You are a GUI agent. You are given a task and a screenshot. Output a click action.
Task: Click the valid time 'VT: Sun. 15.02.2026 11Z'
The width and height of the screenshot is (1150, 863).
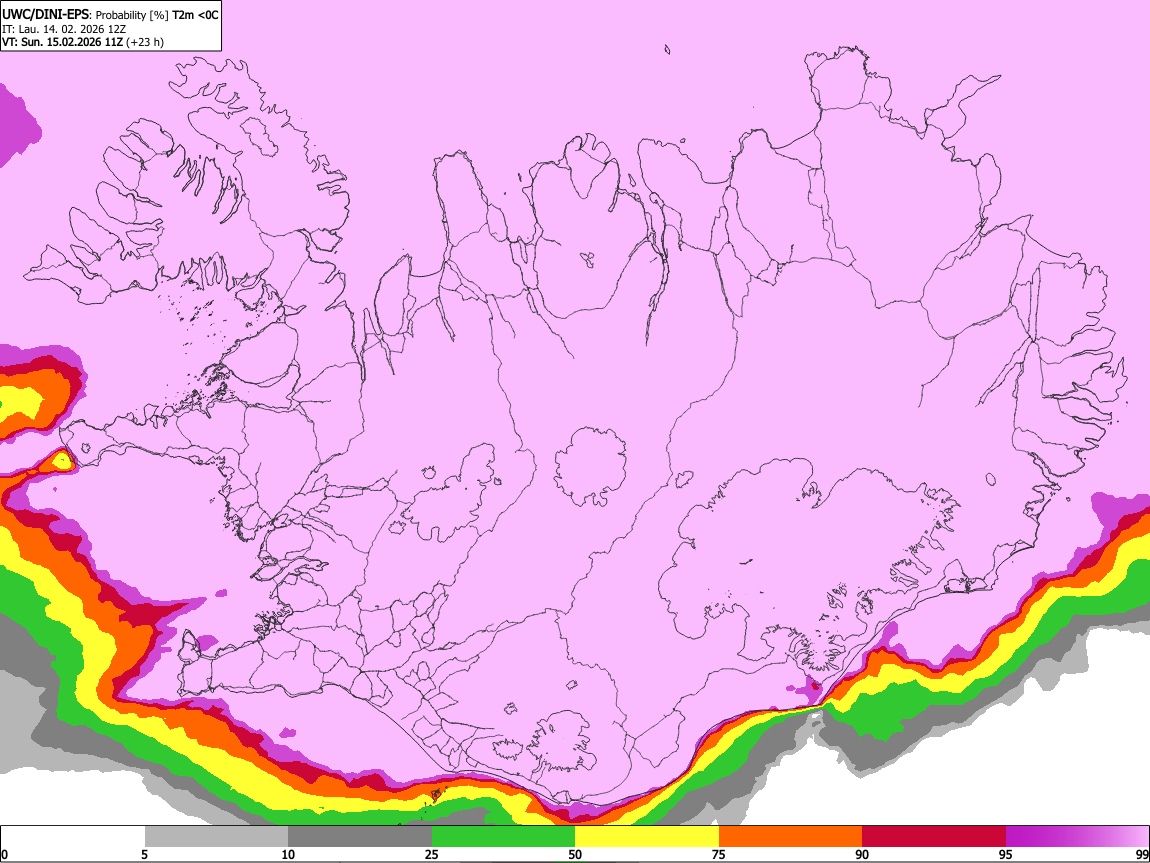coord(62,42)
